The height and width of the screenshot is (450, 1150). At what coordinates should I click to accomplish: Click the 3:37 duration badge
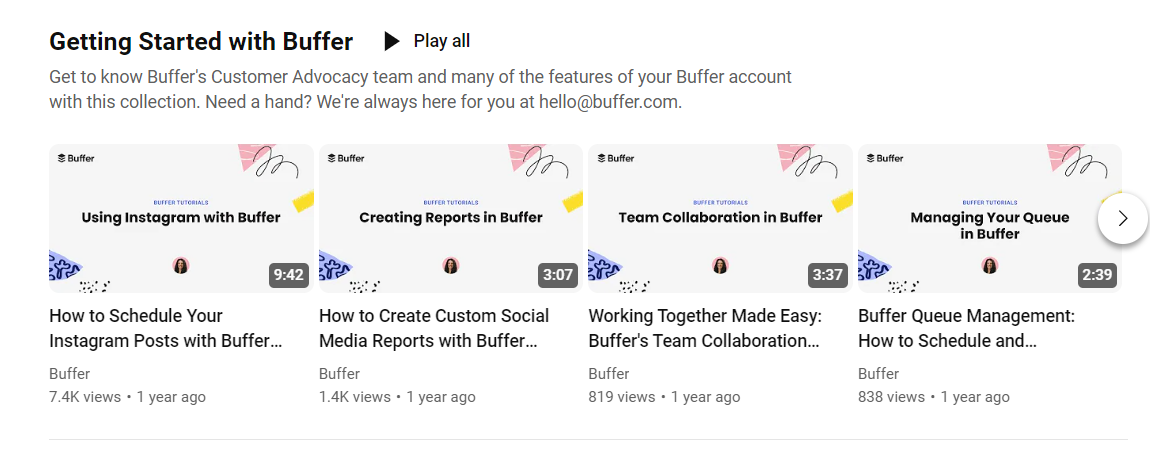828,275
